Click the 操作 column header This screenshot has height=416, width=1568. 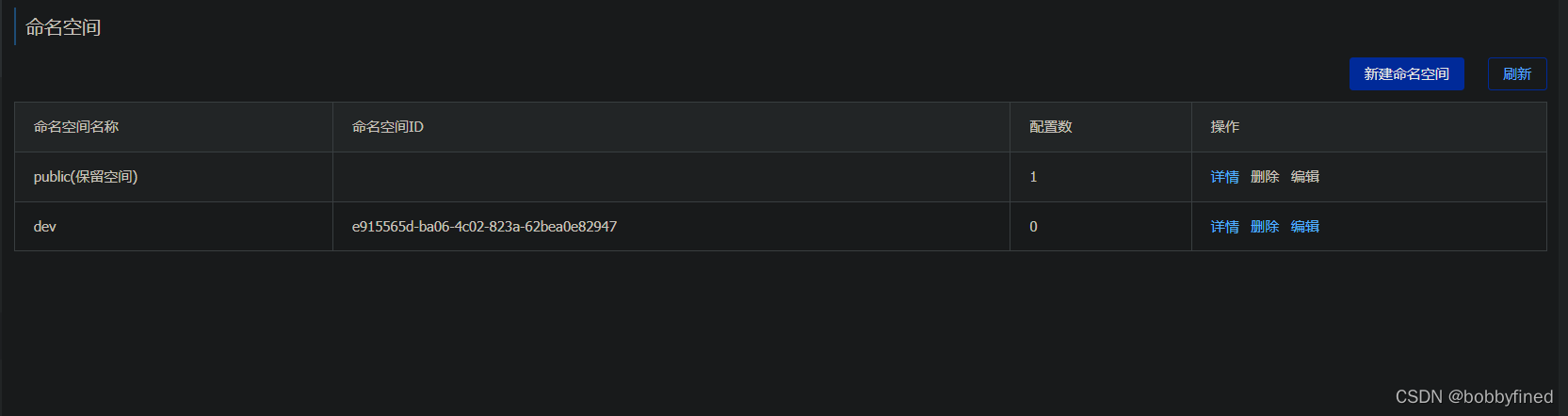tap(1225, 127)
